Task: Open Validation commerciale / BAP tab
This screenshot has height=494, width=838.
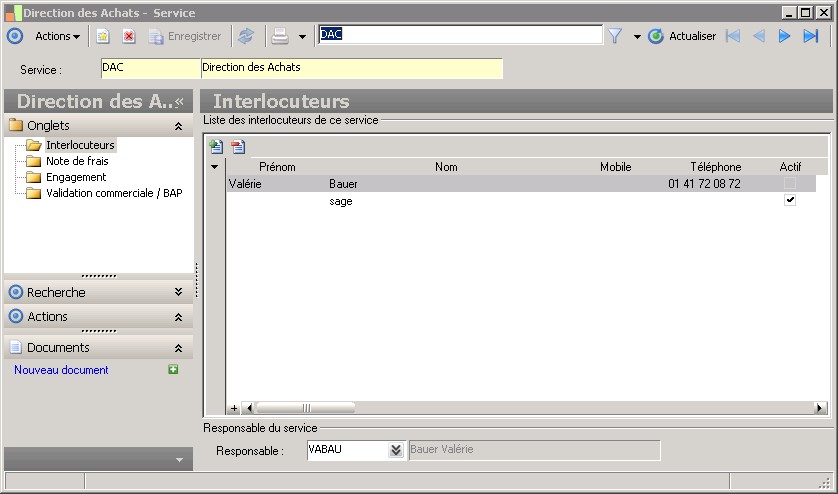Action: click(x=114, y=193)
